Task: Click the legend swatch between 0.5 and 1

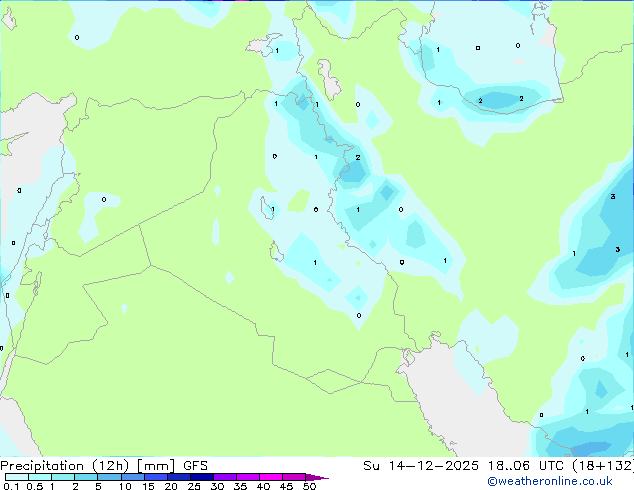Action: (x=40, y=477)
